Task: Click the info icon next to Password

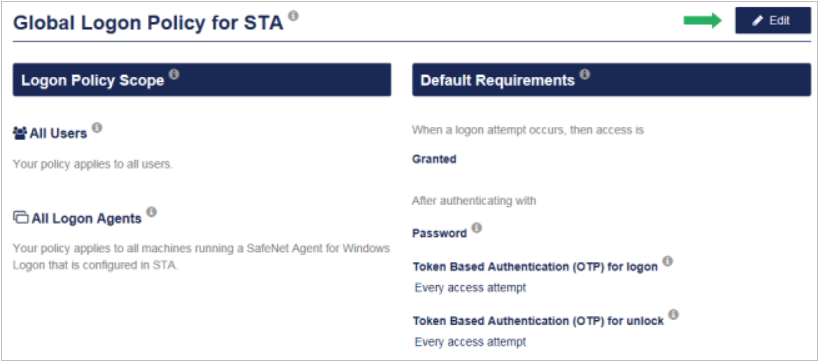Action: pyautogui.click(x=476, y=228)
